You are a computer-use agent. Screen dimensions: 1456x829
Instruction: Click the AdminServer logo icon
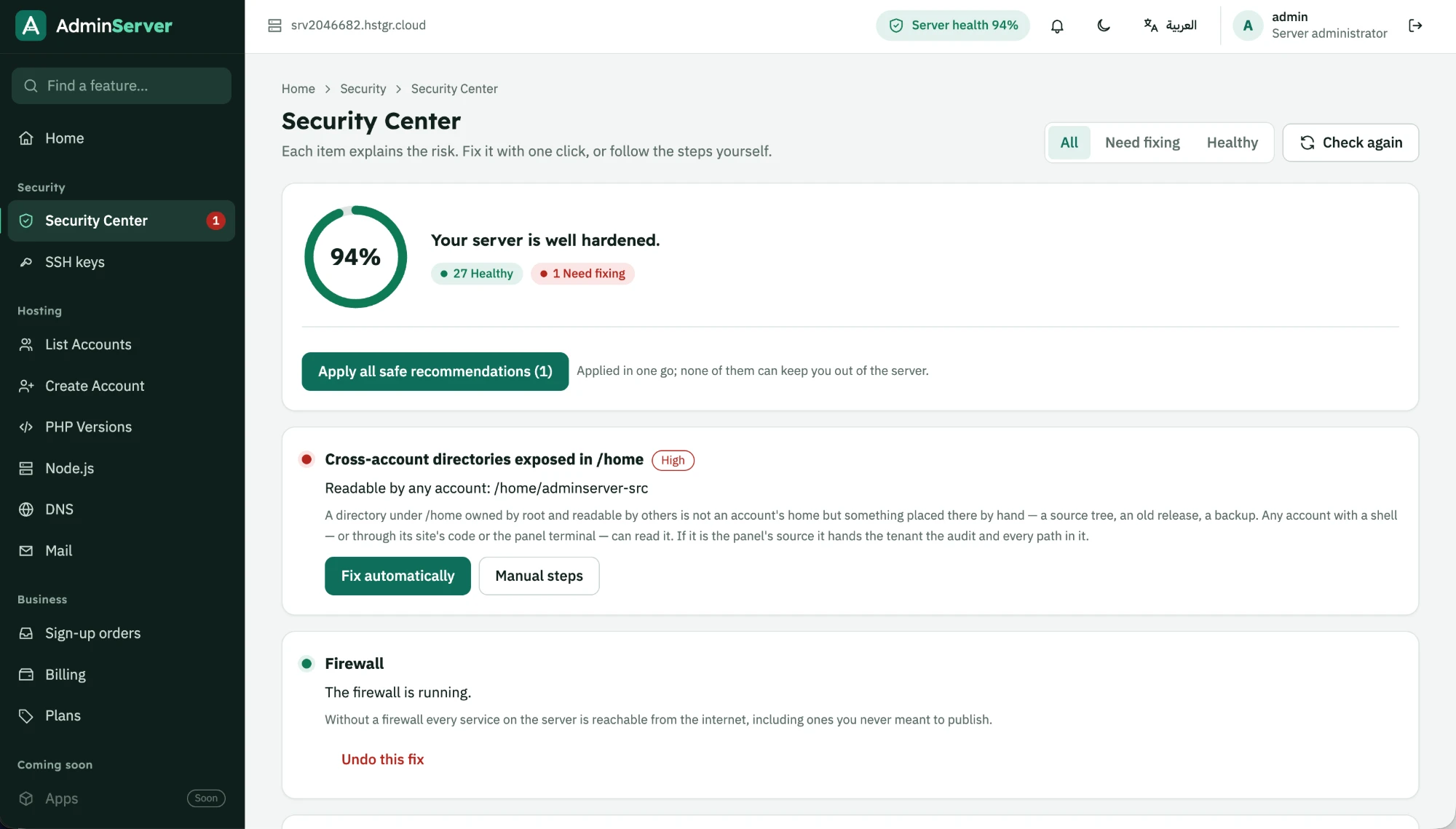(31, 25)
